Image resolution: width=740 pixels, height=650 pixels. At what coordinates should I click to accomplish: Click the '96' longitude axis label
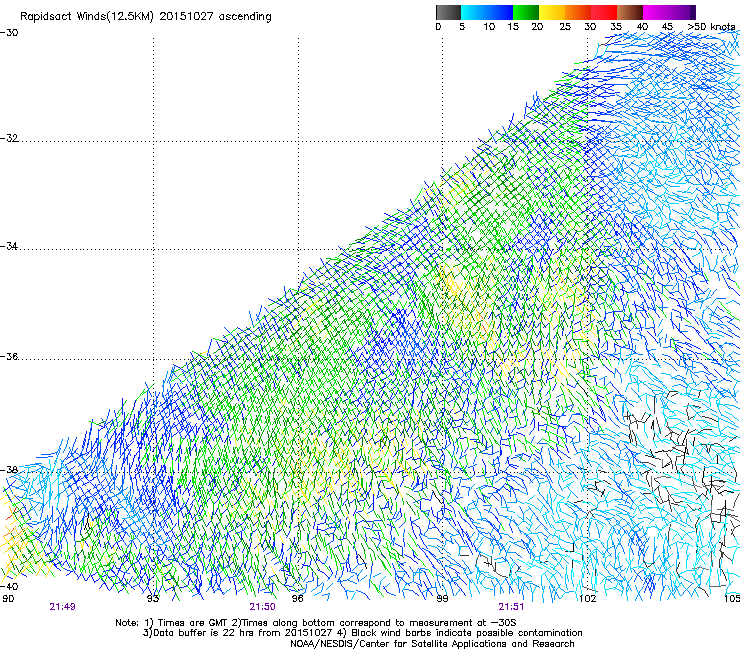tap(297, 599)
